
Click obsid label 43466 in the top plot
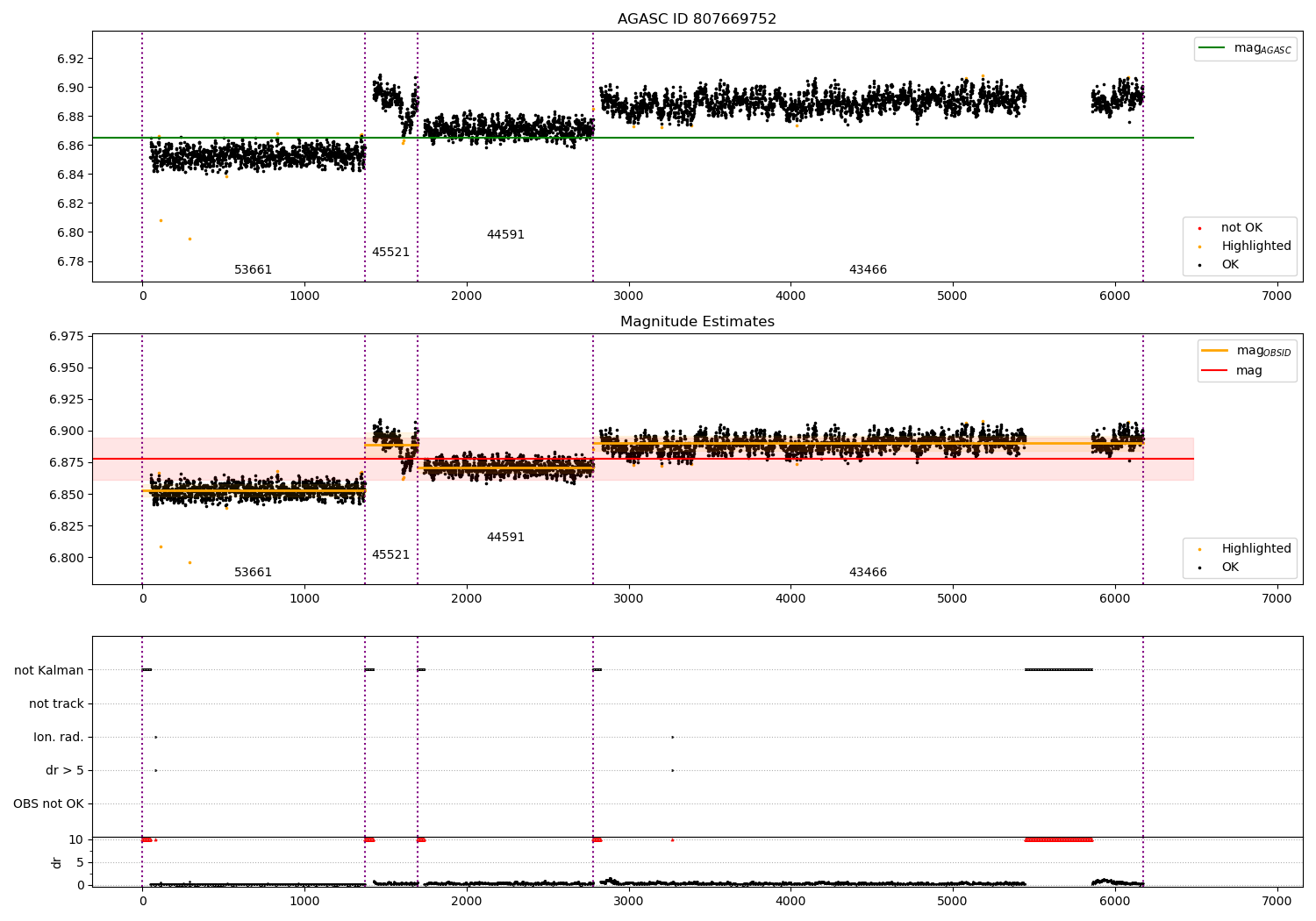(868, 270)
